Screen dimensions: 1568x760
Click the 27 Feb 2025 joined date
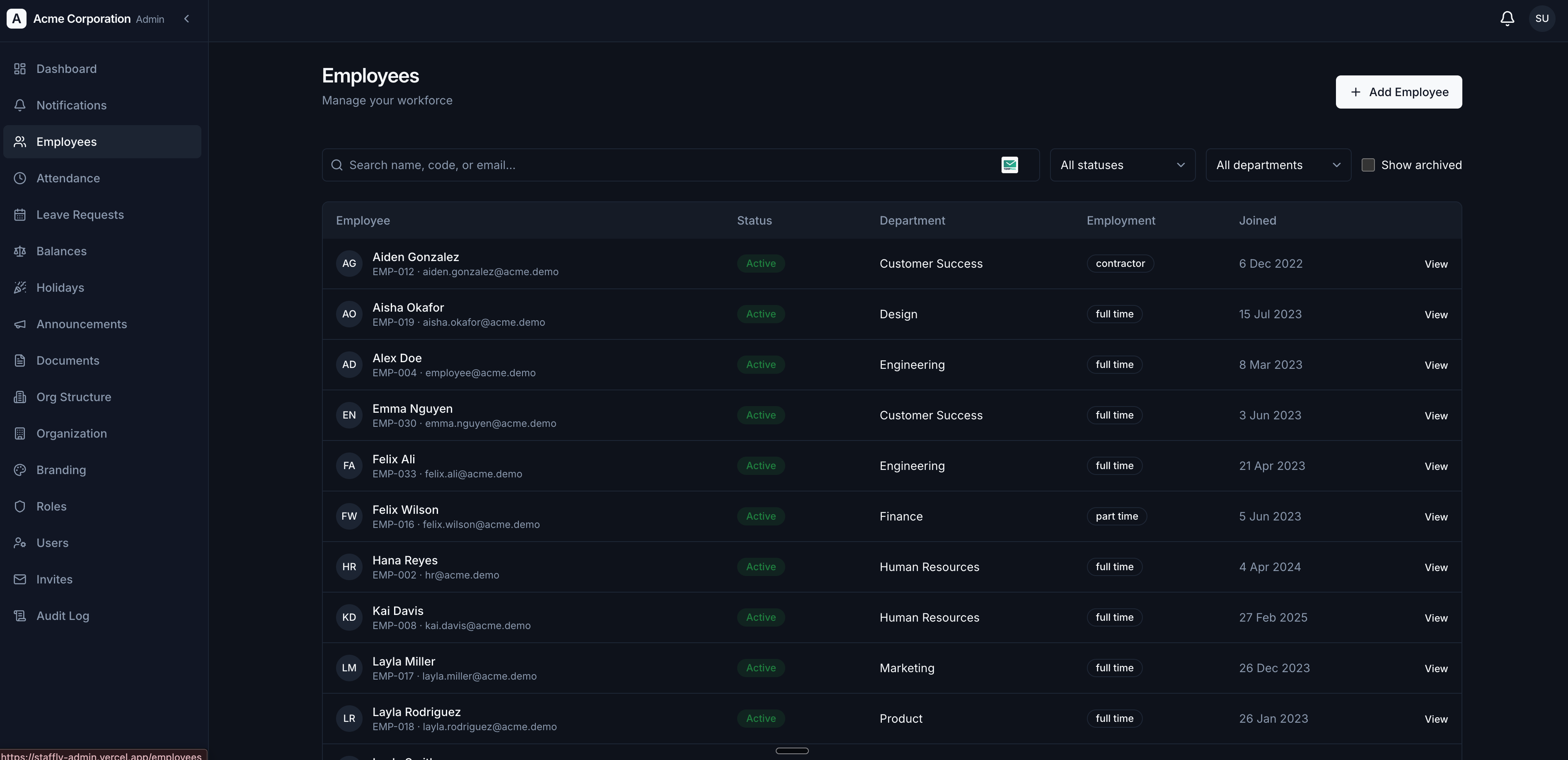pyautogui.click(x=1273, y=617)
